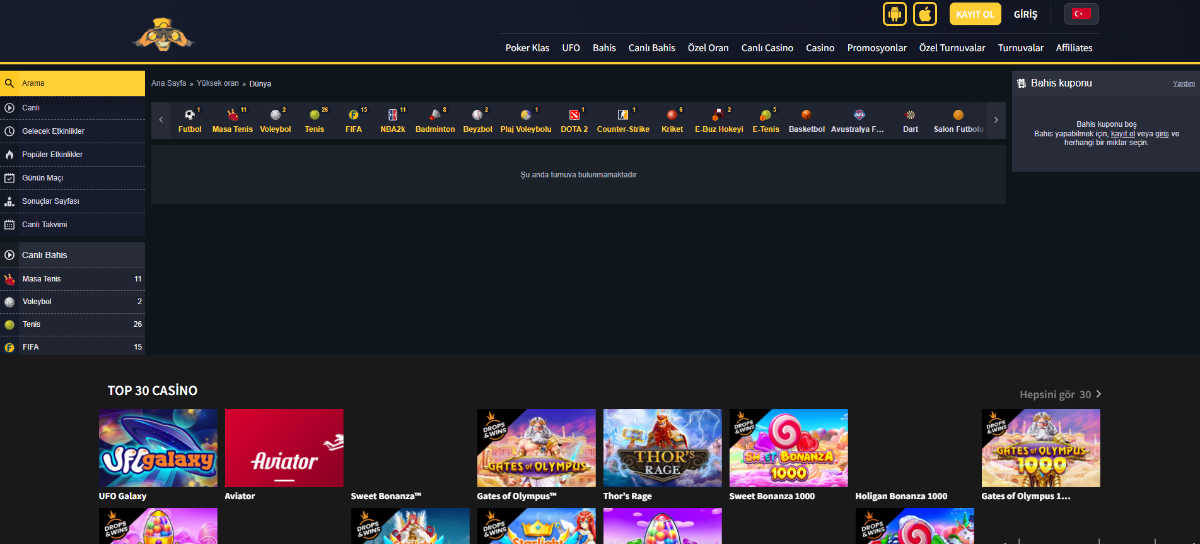Screen dimensions: 1200x544
Task: Open the Turnuvalar menu item
Action: 1021,48
